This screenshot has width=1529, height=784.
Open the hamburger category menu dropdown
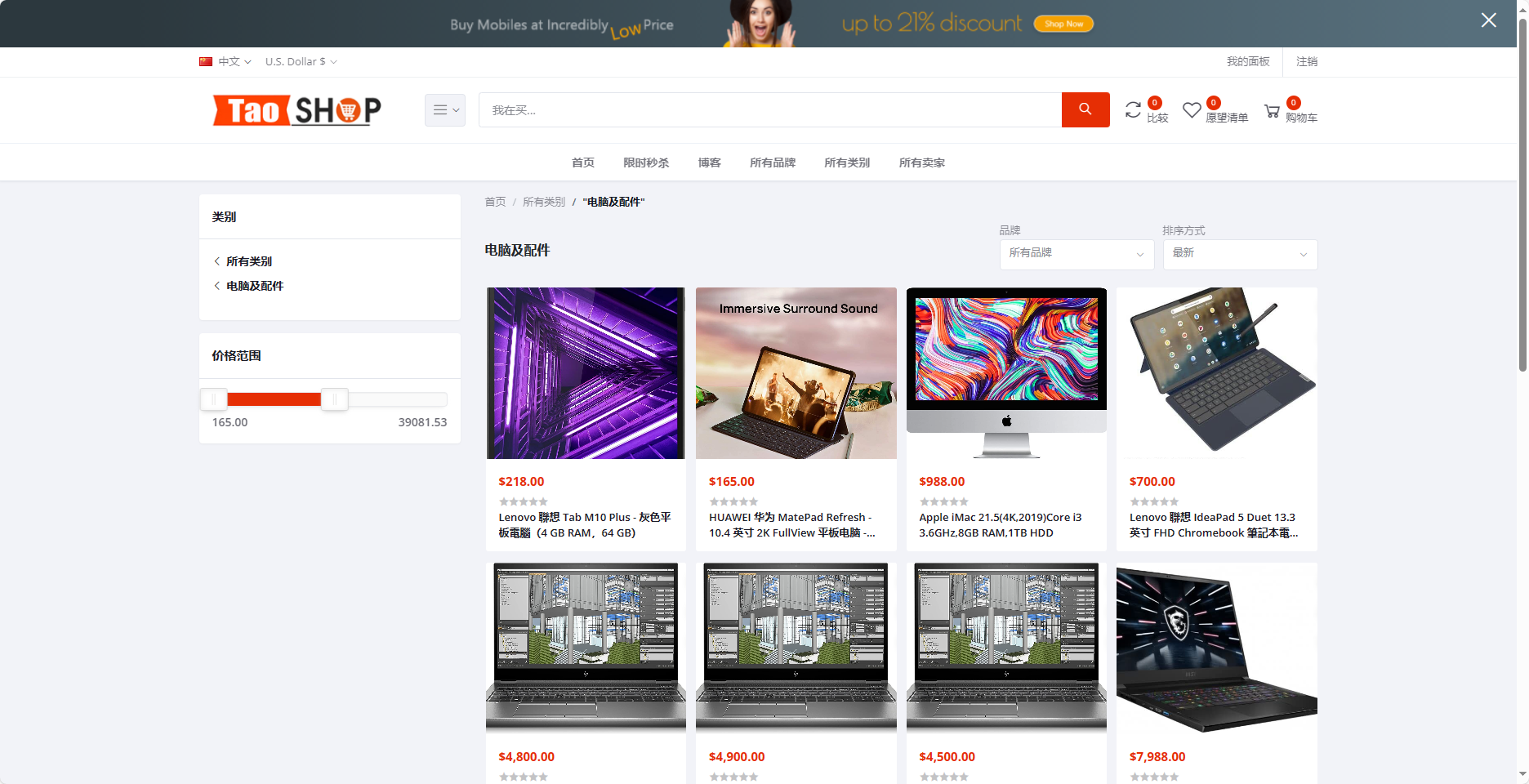click(x=445, y=110)
